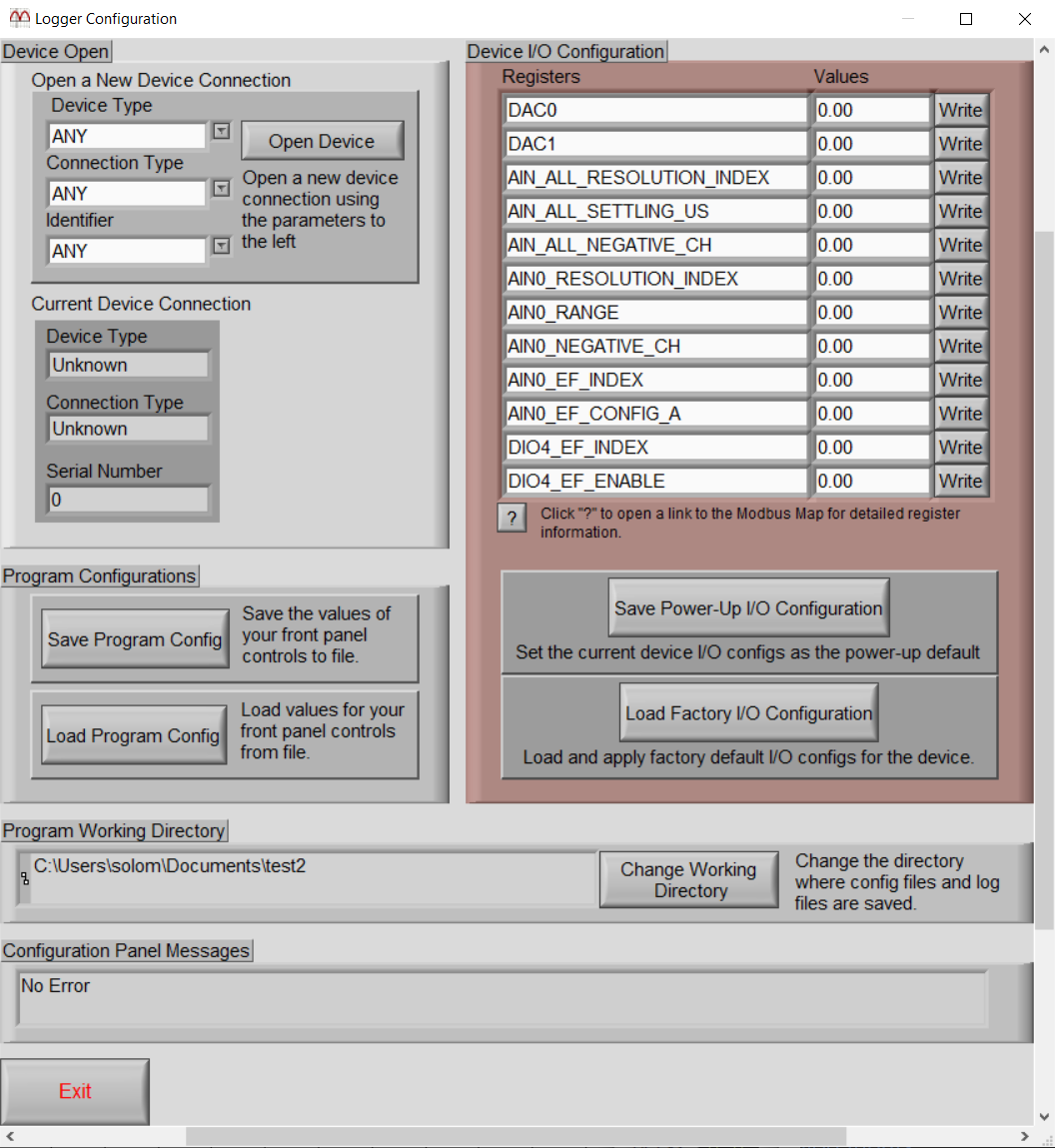The height and width of the screenshot is (1148, 1055).
Task: Click Save Power-Up I/O Configuration button
Action: click(748, 607)
